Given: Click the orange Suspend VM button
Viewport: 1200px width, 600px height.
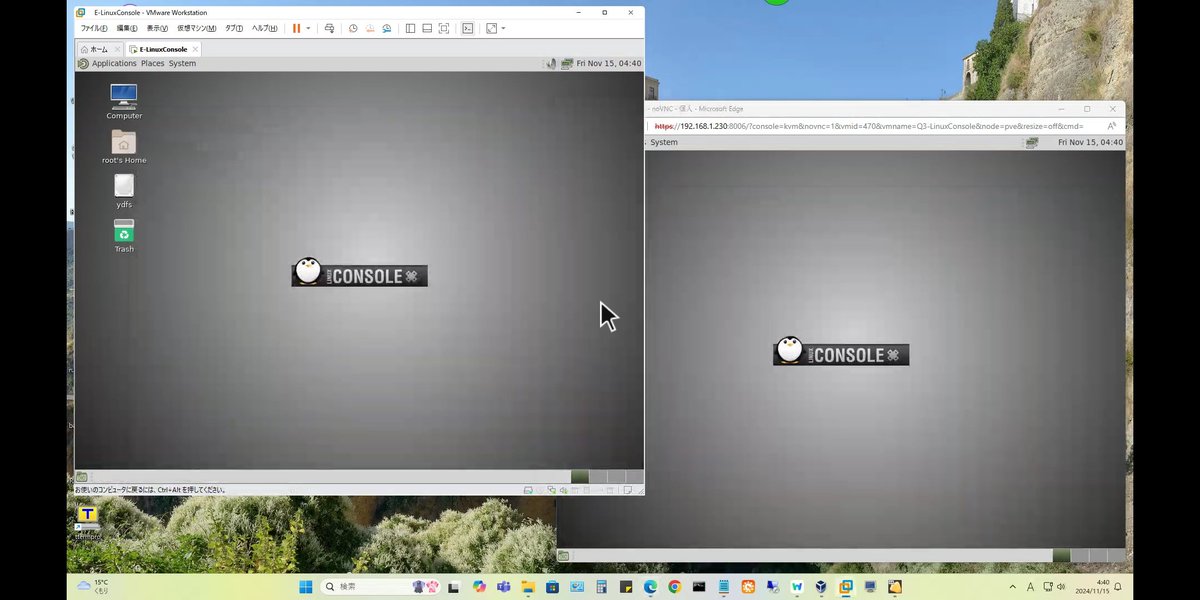Looking at the screenshot, I should tap(296, 28).
